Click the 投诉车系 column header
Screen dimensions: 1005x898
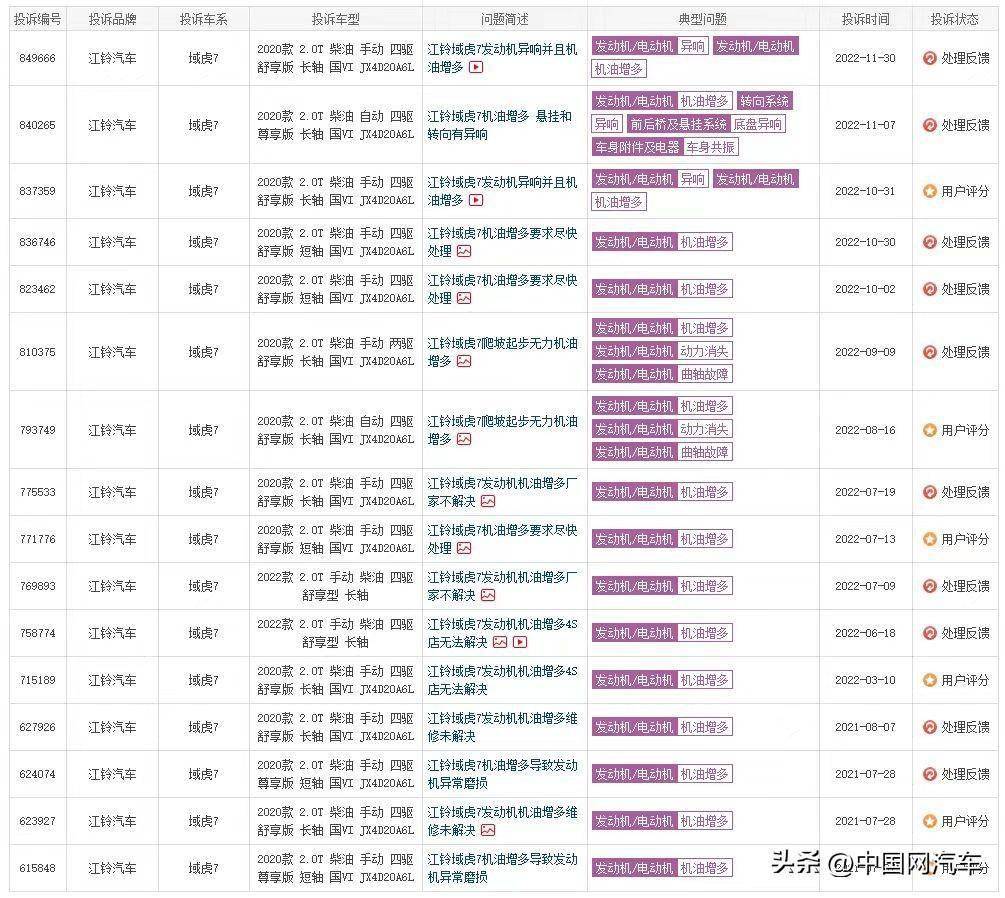(203, 19)
